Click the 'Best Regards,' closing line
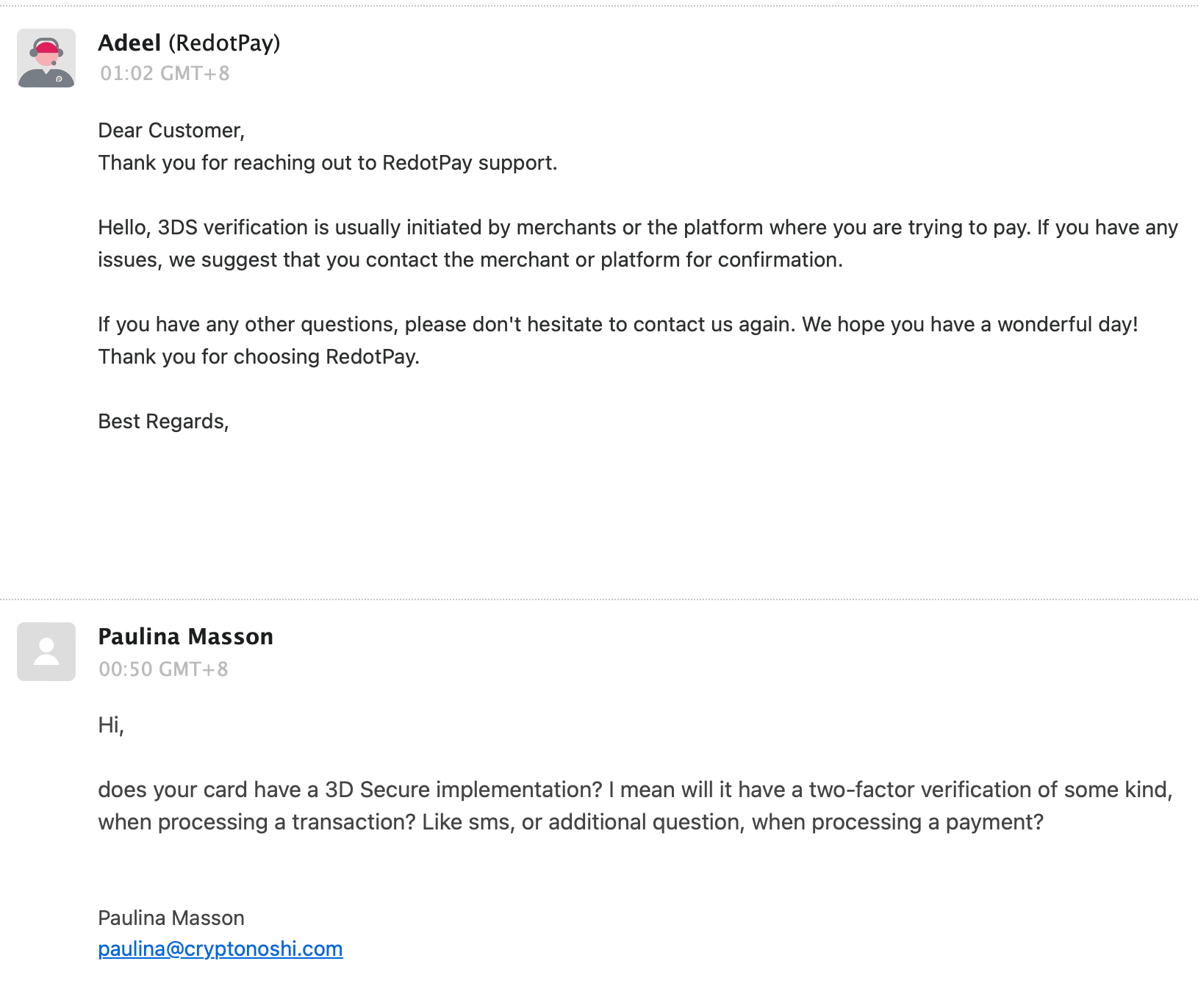This screenshot has height=1008, width=1198. click(164, 421)
